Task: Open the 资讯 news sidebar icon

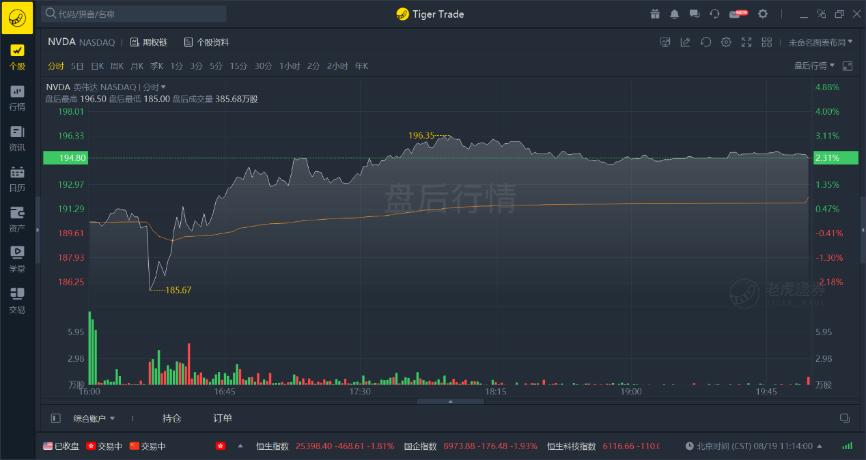Action: 17,137
